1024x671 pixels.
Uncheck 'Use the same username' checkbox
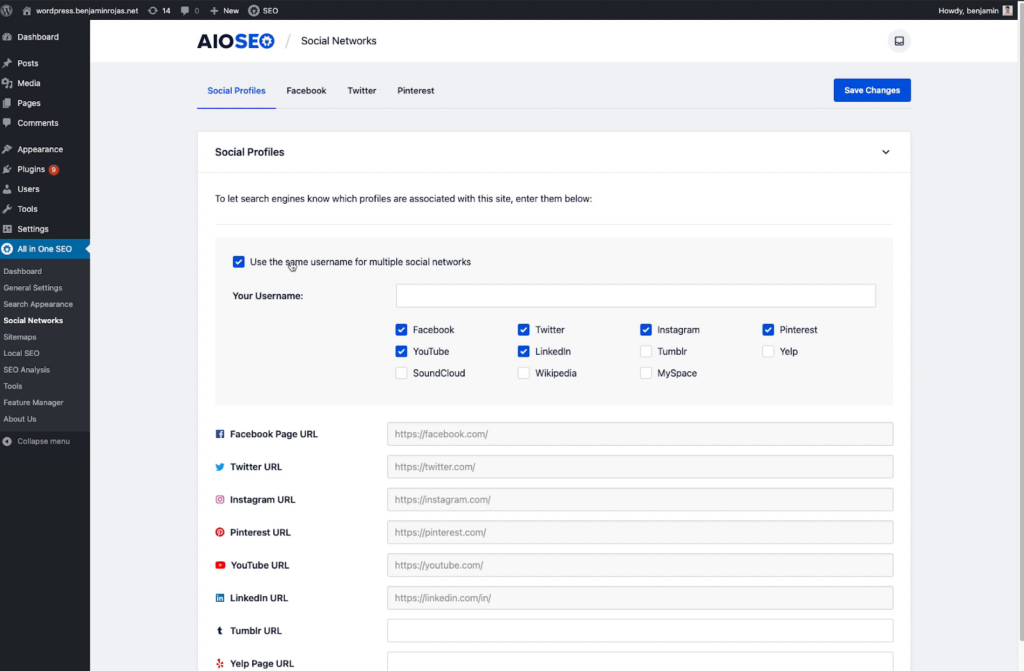point(239,262)
